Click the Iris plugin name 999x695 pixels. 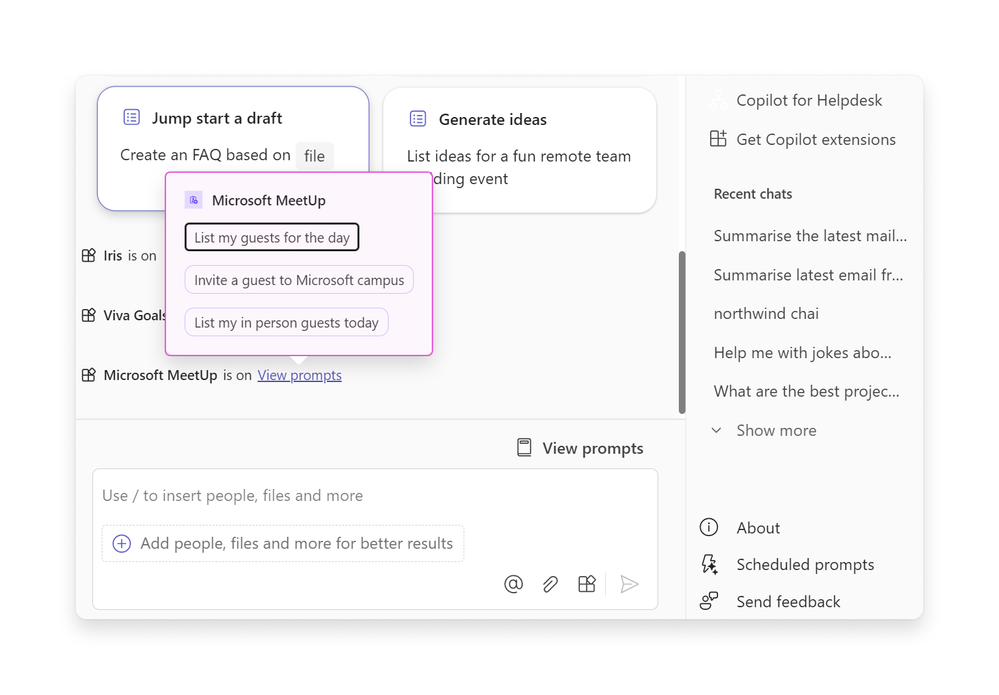click(x=113, y=255)
